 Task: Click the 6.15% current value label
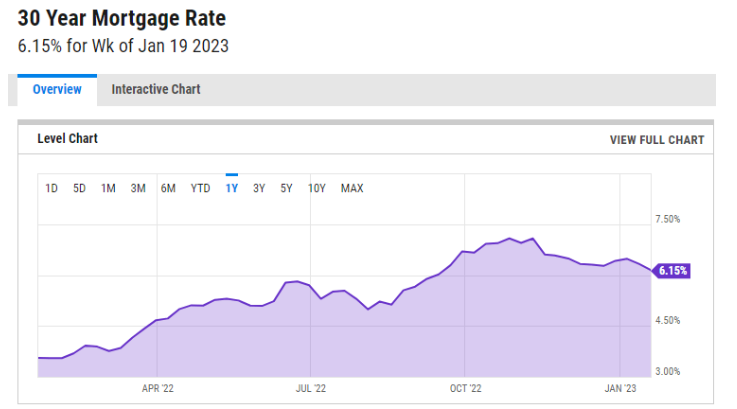pyautogui.click(x=672, y=271)
